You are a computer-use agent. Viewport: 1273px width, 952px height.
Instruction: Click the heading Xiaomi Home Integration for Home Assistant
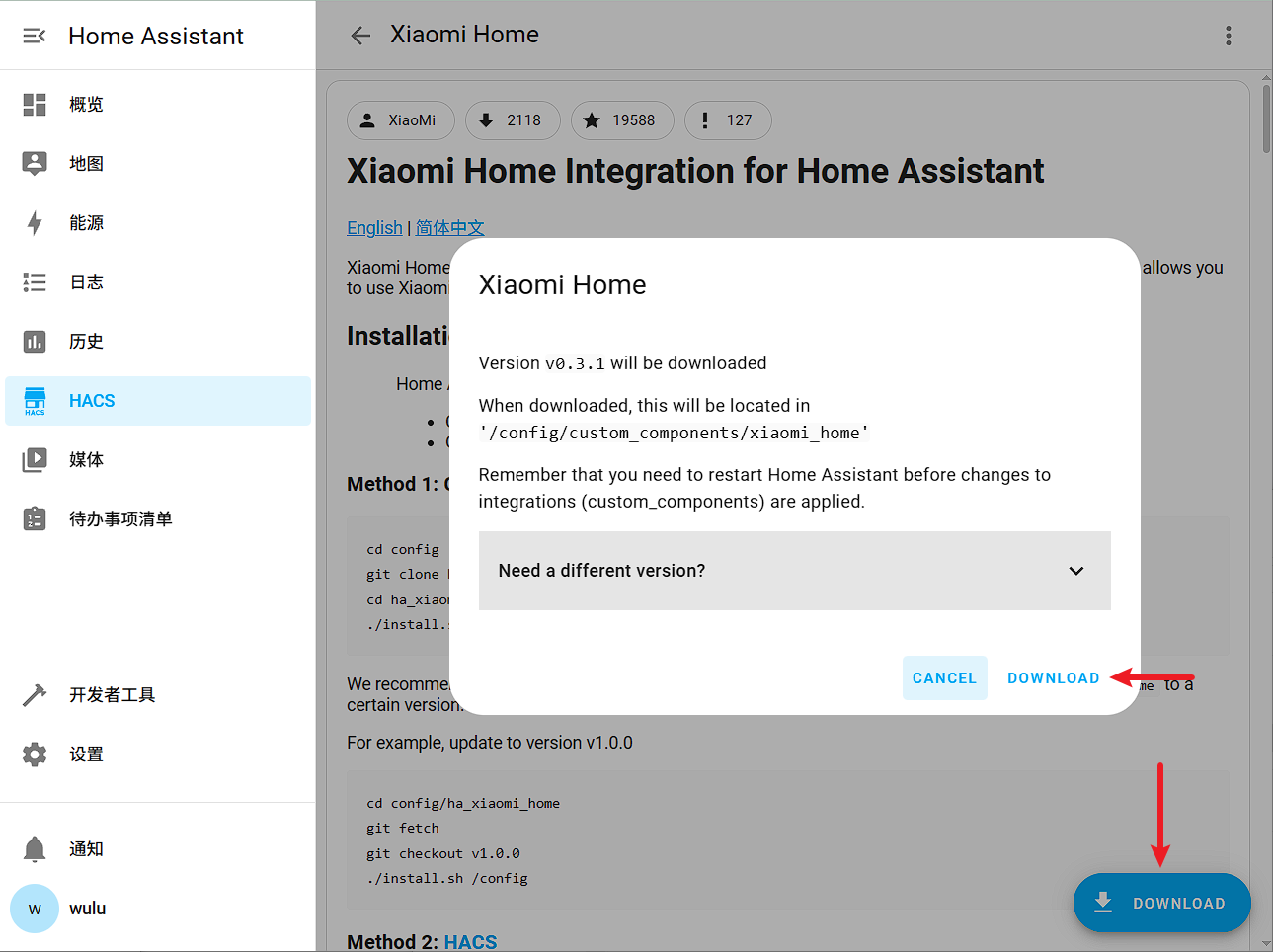pos(695,171)
